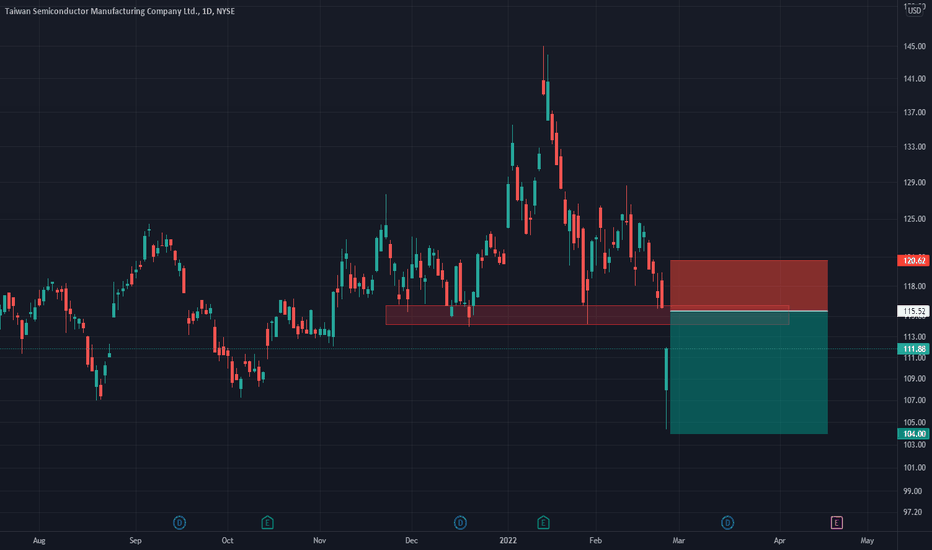Click the 97.20 price axis label
This screenshot has width=932, height=550.
915,512
